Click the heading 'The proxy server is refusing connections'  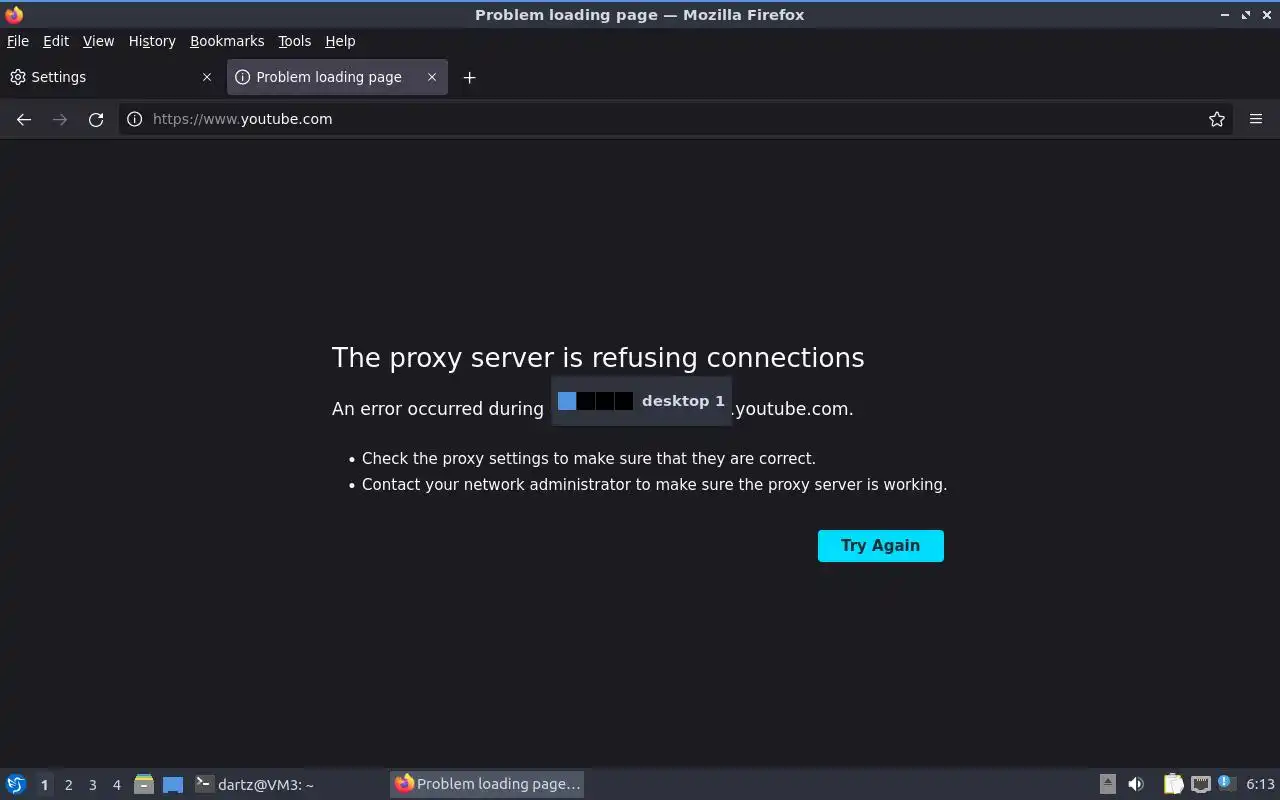coord(598,358)
